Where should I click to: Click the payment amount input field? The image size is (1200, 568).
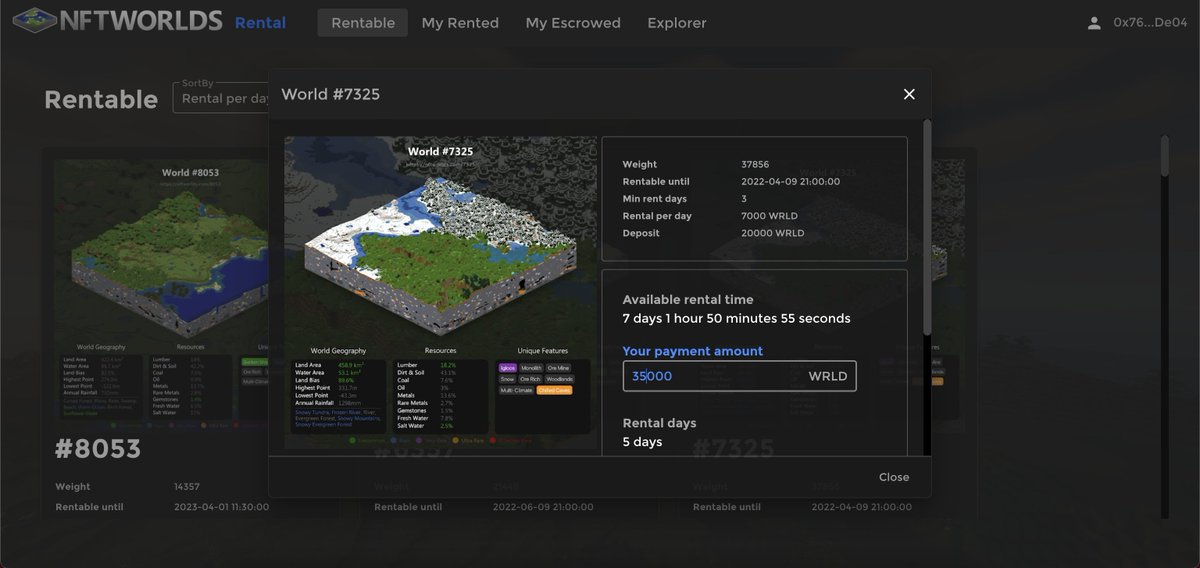pyautogui.click(x=740, y=376)
